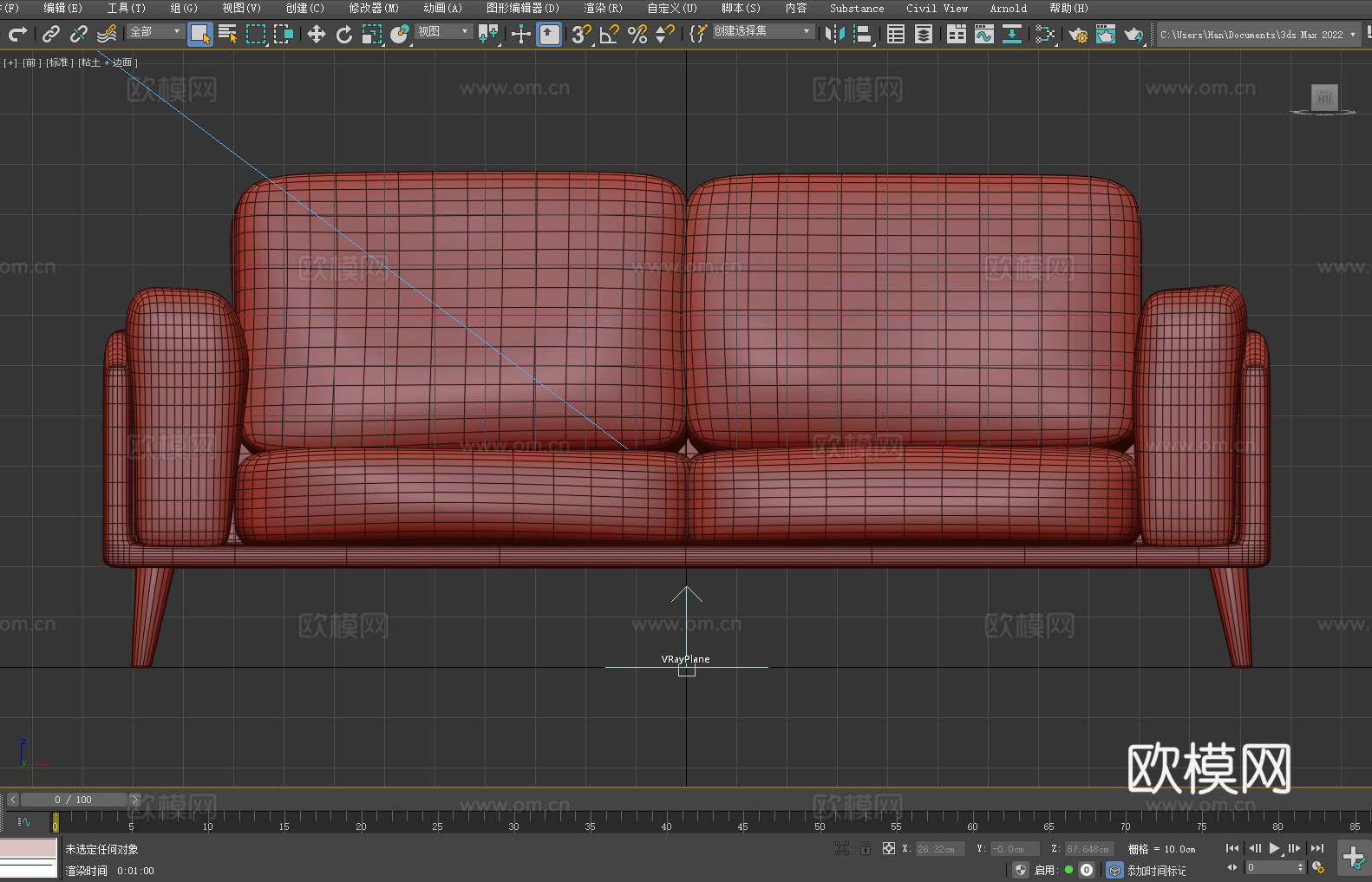This screenshot has width=1372, height=882.
Task: Click the 添加时间标记 label
Action: click(x=1156, y=870)
